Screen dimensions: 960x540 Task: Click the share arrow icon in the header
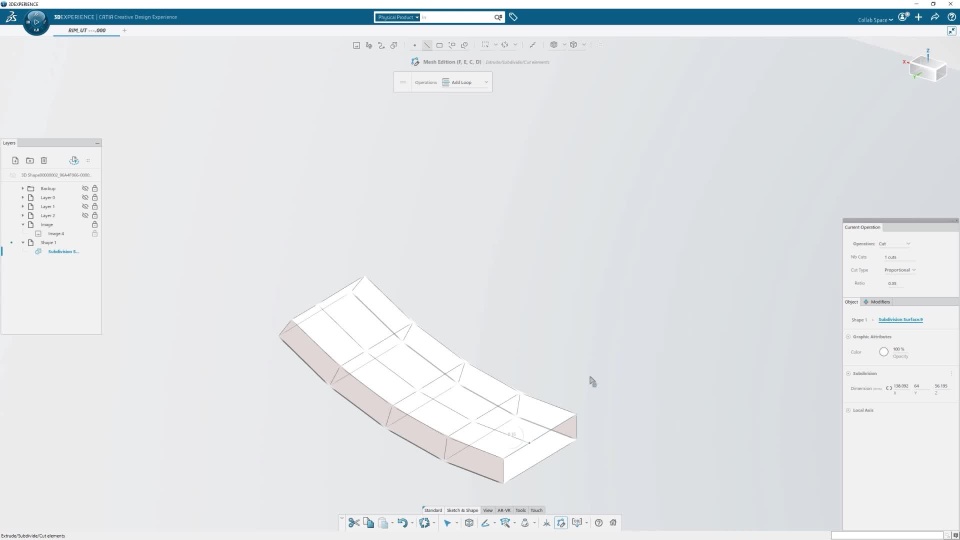(935, 17)
